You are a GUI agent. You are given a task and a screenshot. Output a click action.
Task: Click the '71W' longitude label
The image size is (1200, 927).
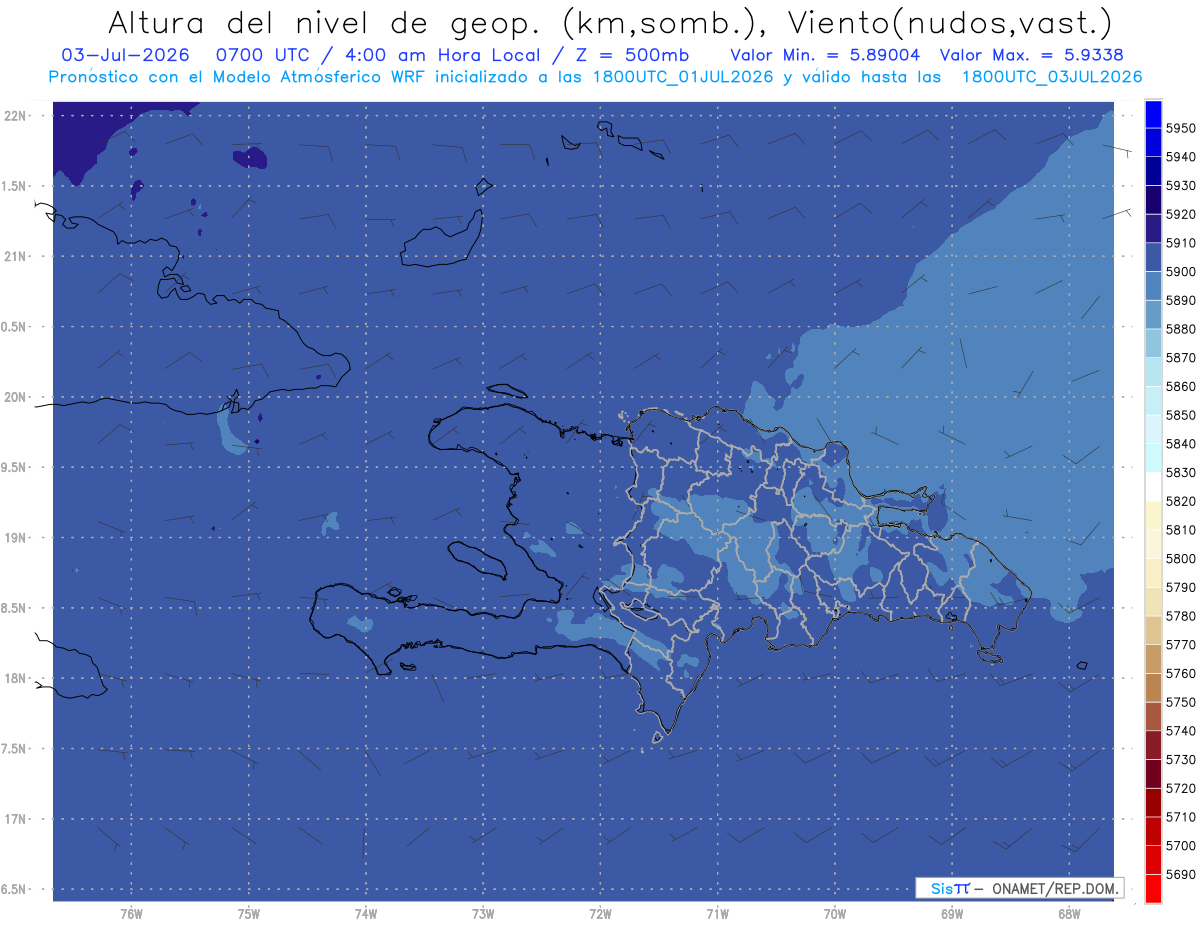click(x=717, y=913)
